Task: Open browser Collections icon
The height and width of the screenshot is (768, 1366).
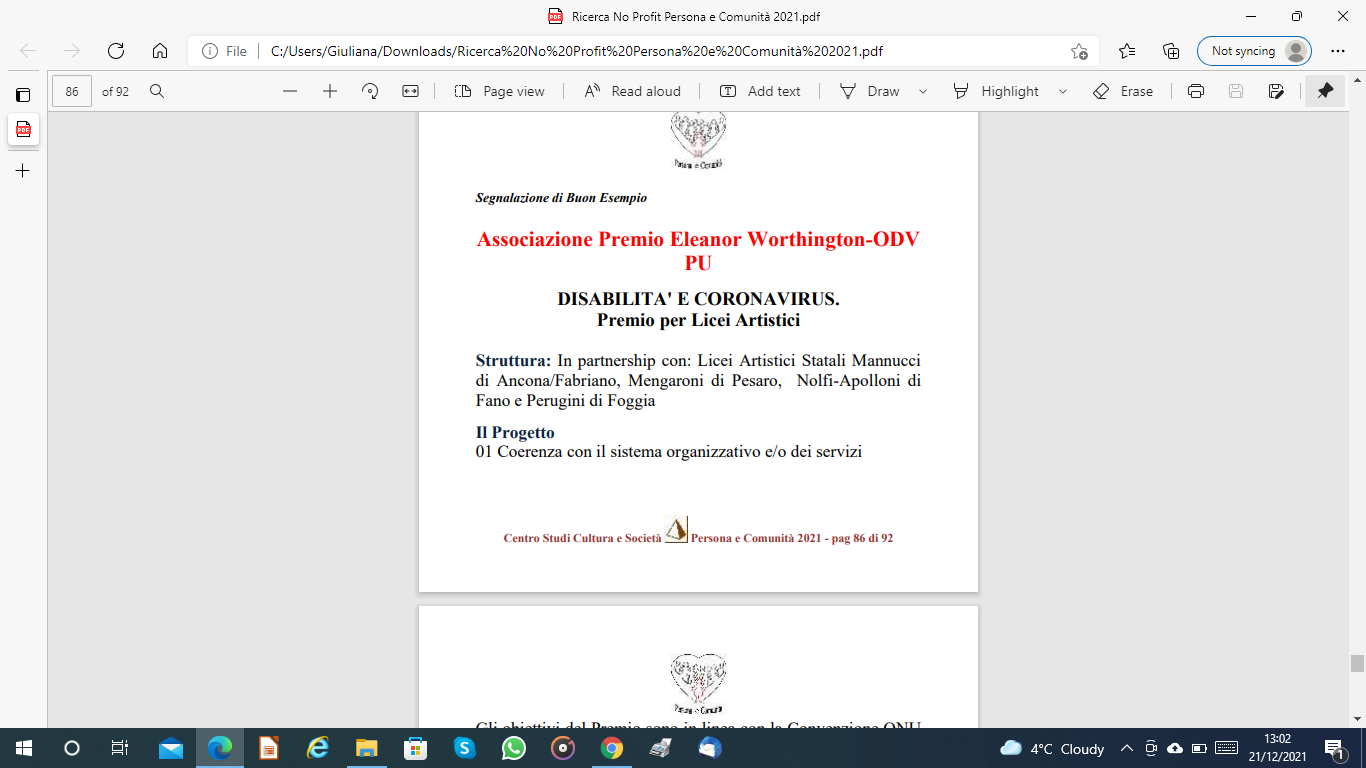Action: [x=1171, y=51]
